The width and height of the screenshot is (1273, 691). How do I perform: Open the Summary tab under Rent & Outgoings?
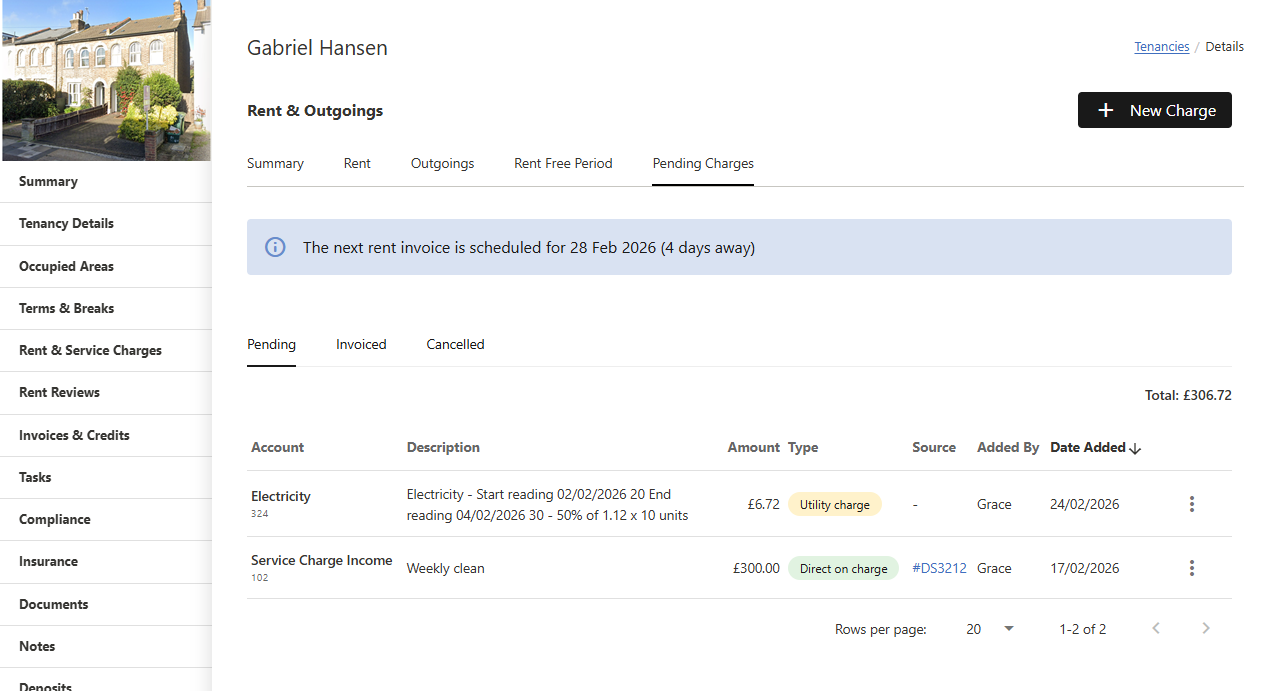click(x=275, y=163)
